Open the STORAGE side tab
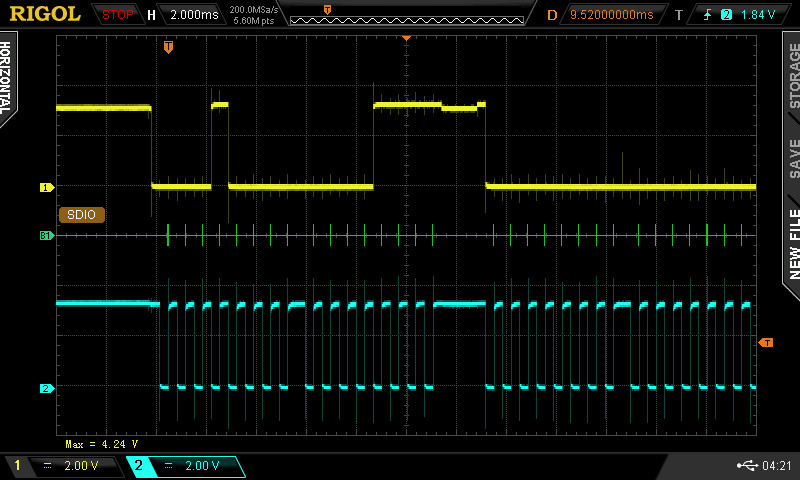800x480 pixels. pyautogui.click(x=793, y=75)
